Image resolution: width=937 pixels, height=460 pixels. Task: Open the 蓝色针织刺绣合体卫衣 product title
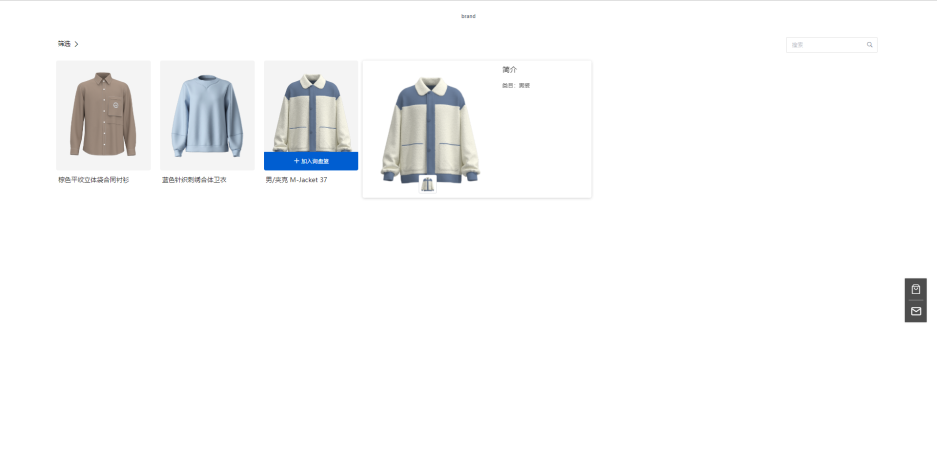point(194,180)
